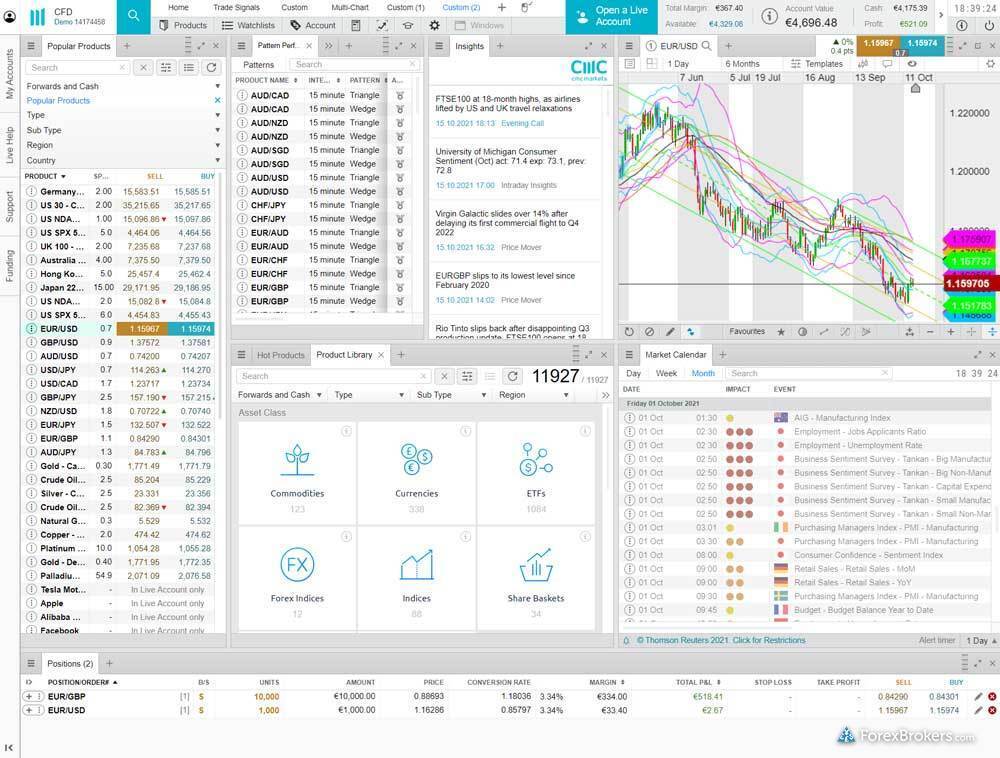Toggle the eye visibility icon on the chart toolbar
This screenshot has width=1000, height=758.
tap(911, 63)
